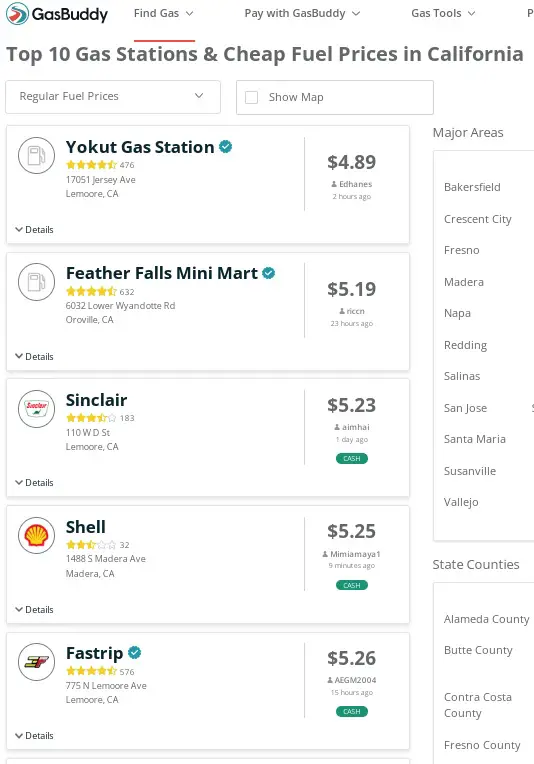Open the Pay with GasBuddy menu

point(302,13)
